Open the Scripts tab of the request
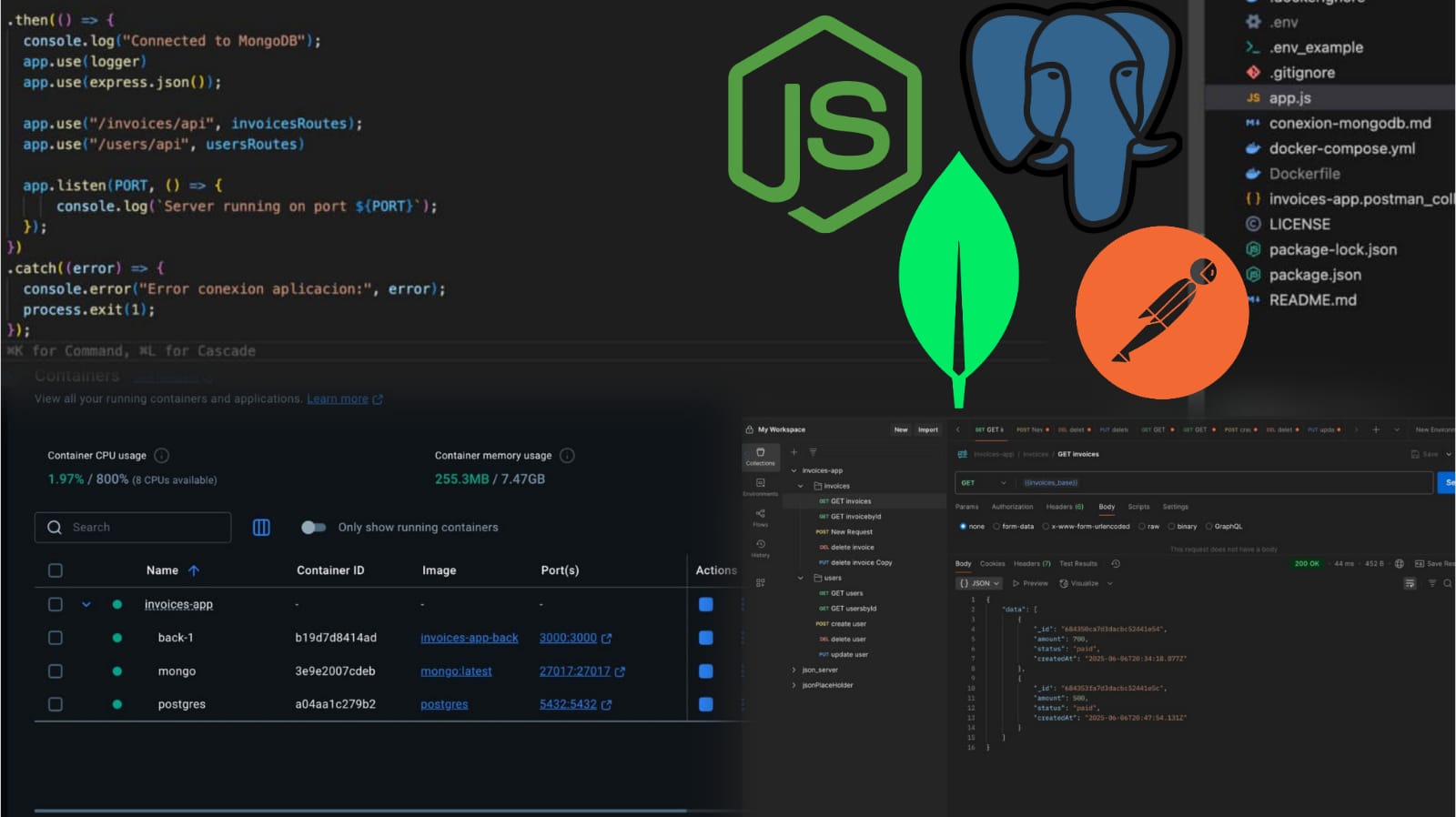This screenshot has width=1456, height=817. pyautogui.click(x=1138, y=507)
